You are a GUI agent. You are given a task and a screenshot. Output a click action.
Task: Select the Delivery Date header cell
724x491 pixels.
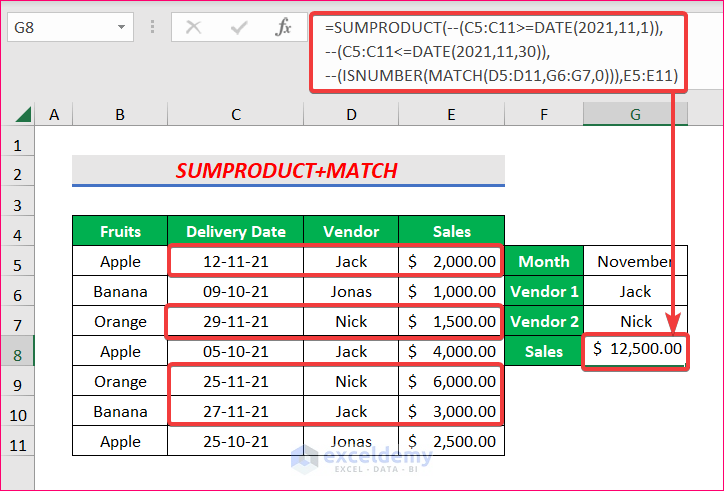(236, 231)
